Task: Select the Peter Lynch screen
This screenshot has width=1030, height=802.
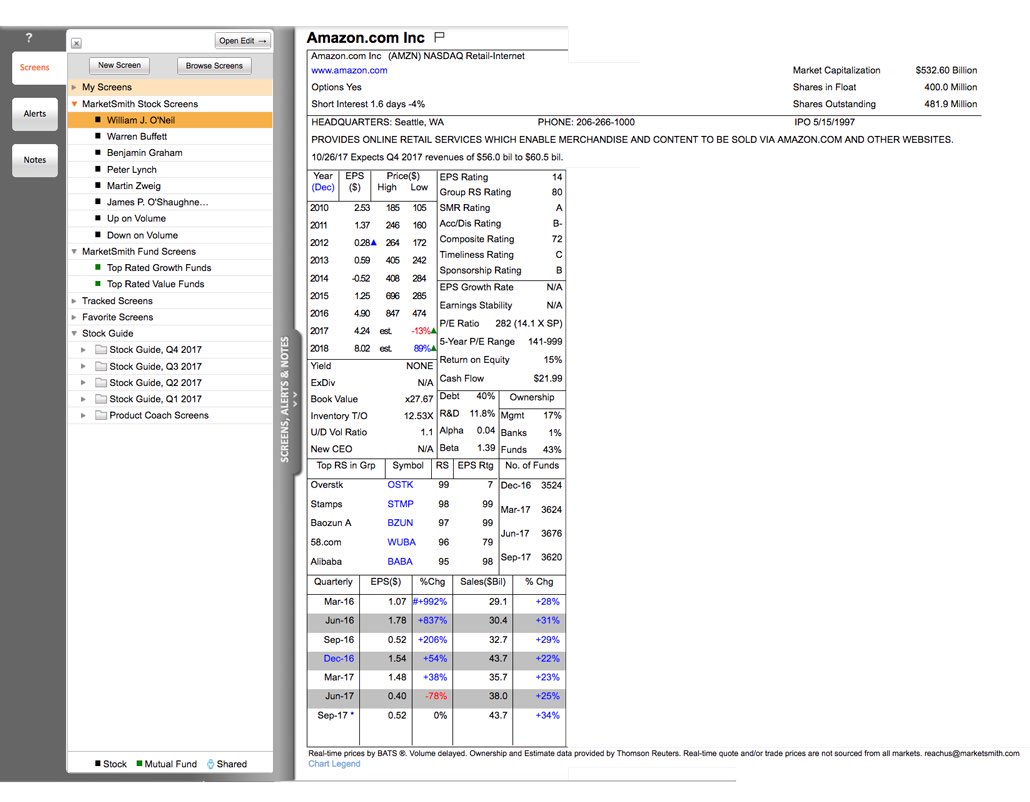Action: click(x=171, y=169)
